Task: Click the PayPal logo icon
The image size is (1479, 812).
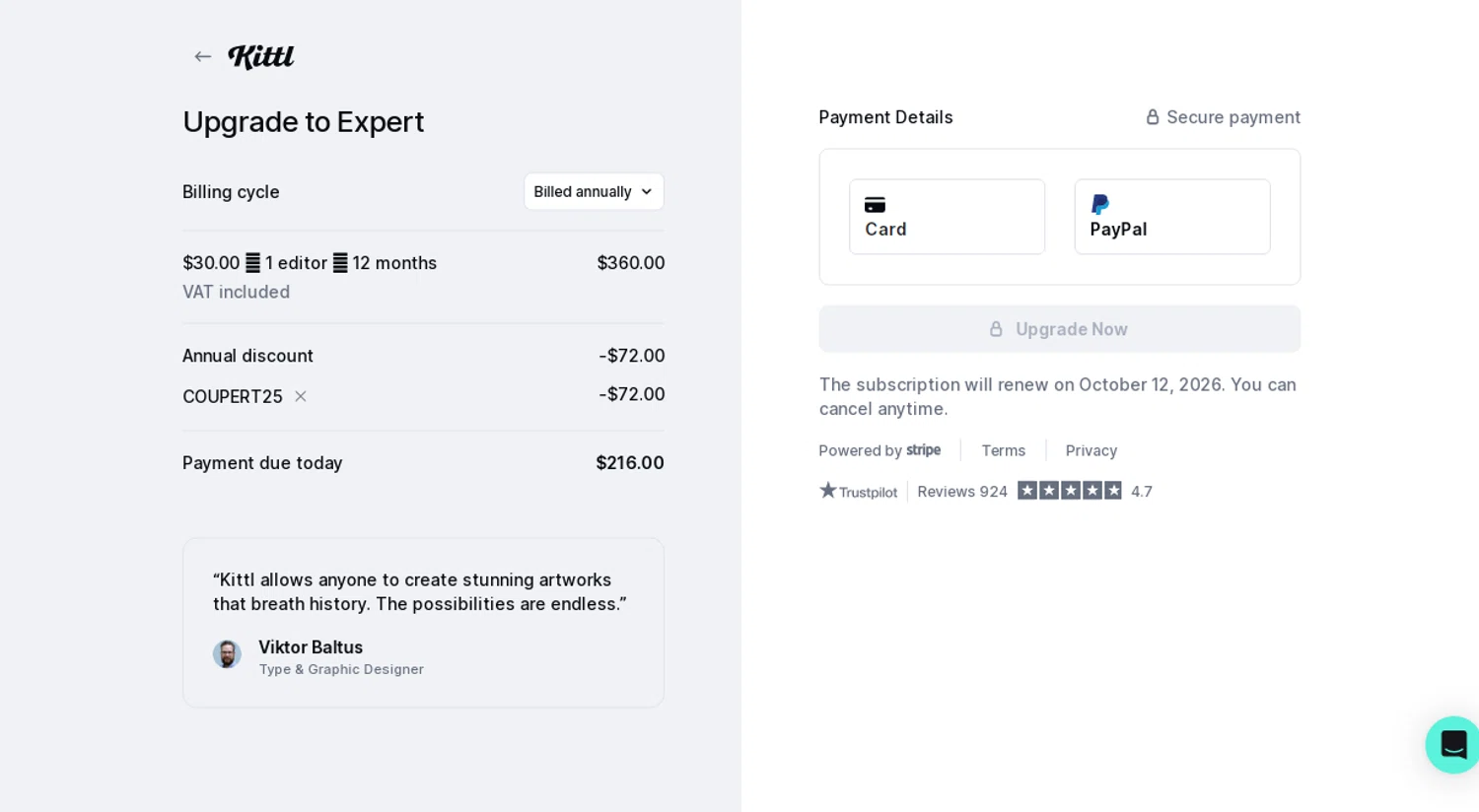Action: tap(1100, 205)
